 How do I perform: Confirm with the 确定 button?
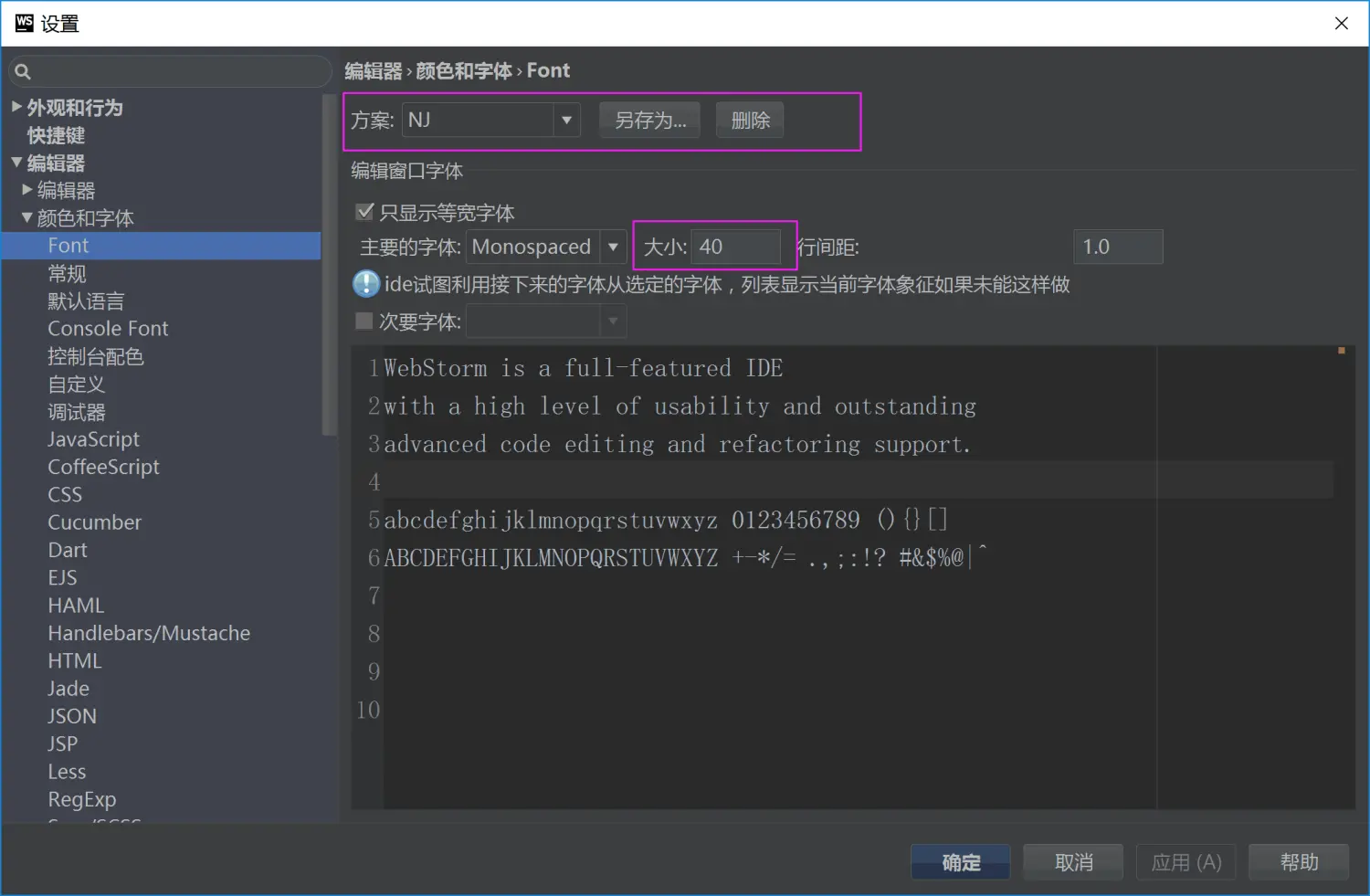point(960,862)
